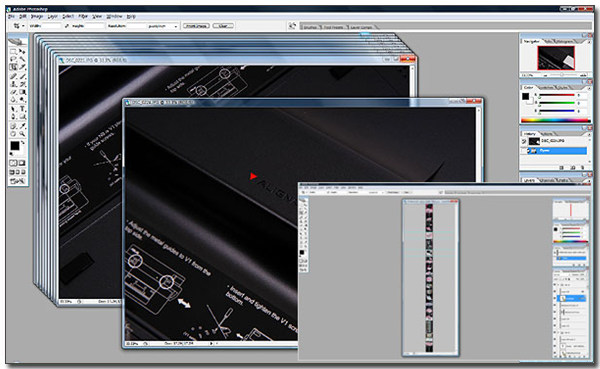The width and height of the screenshot is (600, 369).
Task: Click on the red R color slider
Action: [x=557, y=95]
